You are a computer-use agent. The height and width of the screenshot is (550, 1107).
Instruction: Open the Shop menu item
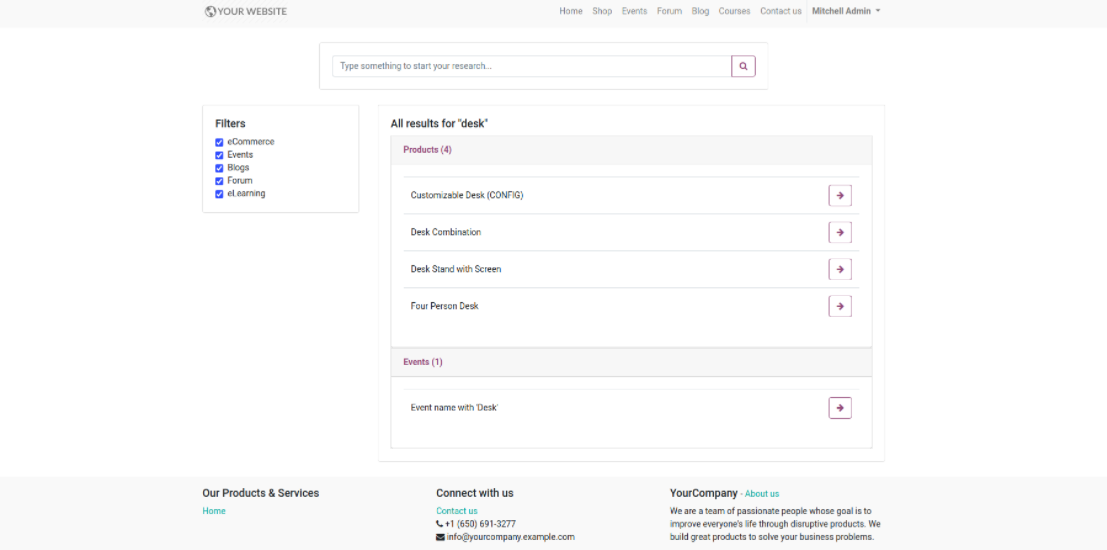(602, 11)
